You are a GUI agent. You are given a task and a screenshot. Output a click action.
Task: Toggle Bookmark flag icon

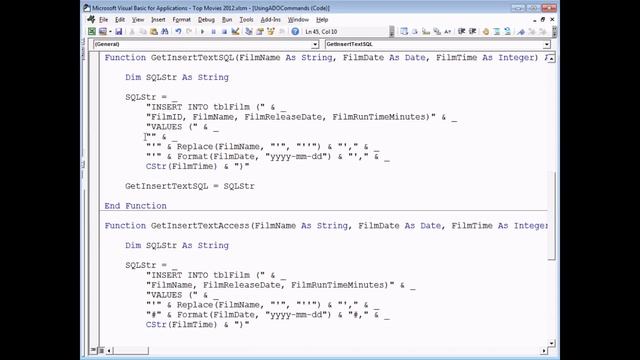pos(521,31)
